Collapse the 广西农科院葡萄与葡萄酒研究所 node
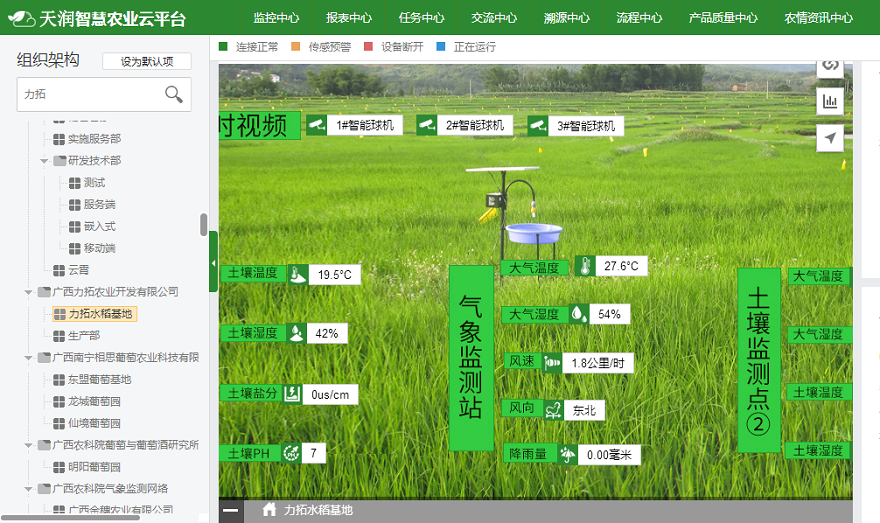Image resolution: width=880 pixels, height=523 pixels. click(x=28, y=445)
